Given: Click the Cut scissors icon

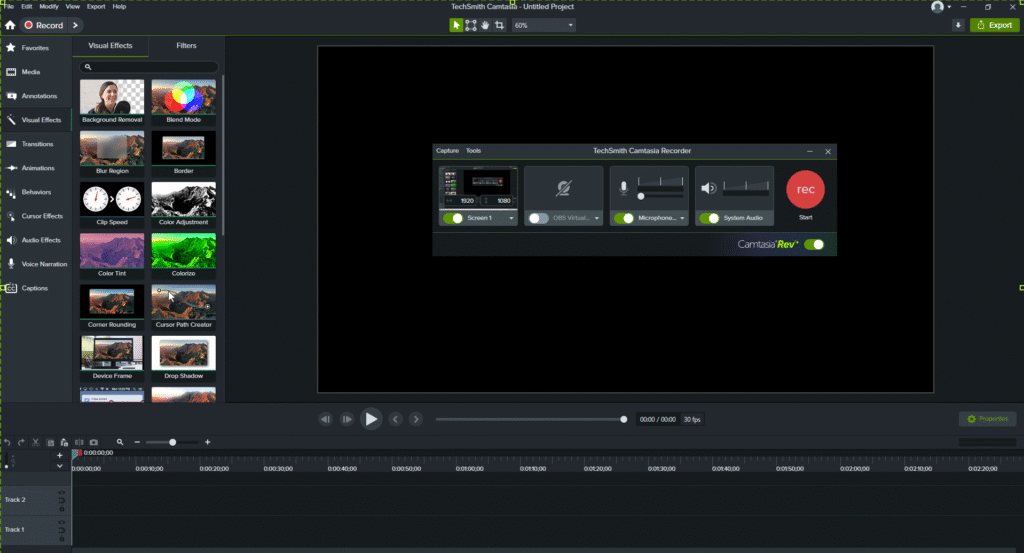Looking at the screenshot, I should [36, 442].
